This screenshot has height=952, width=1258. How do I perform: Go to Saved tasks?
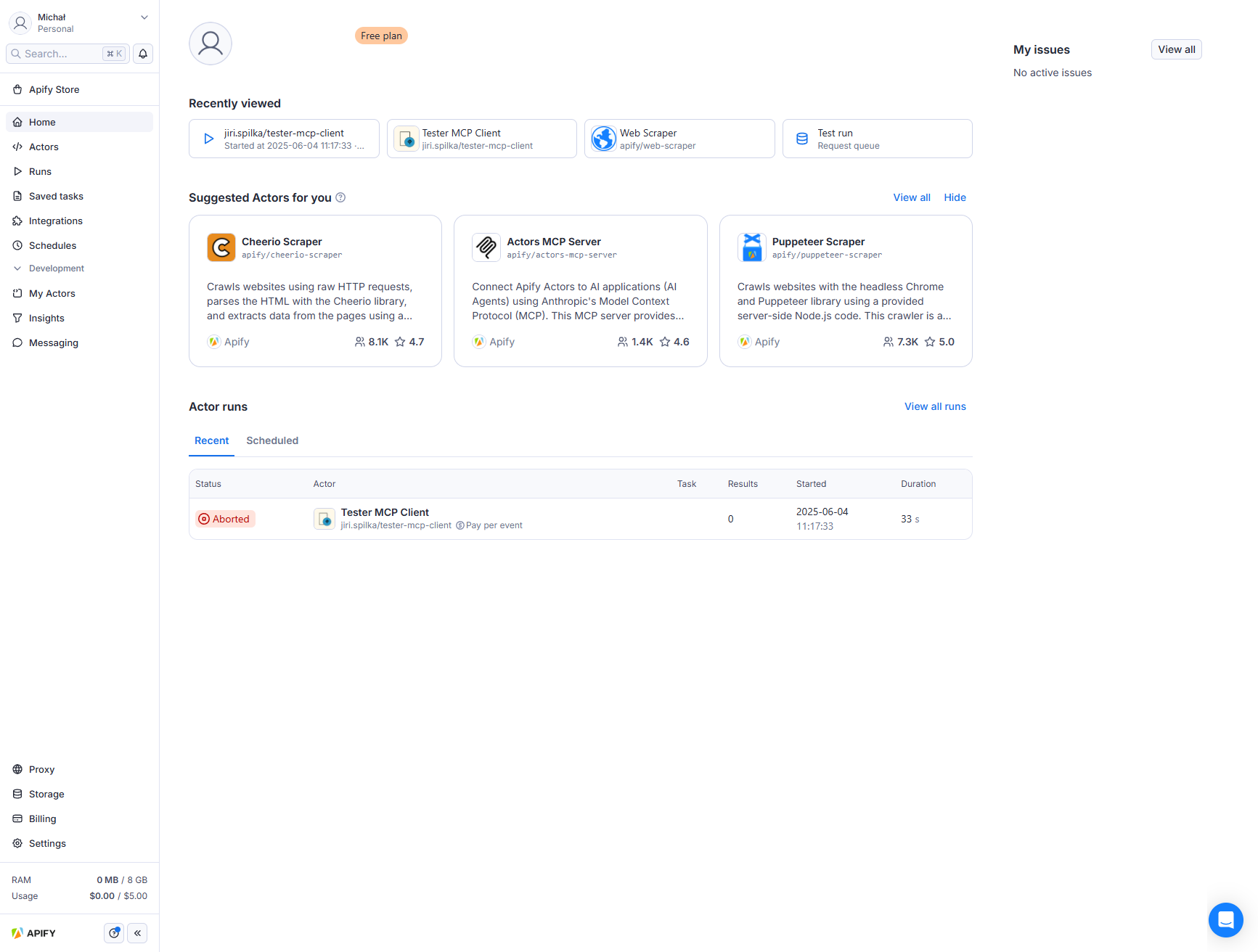coord(56,196)
